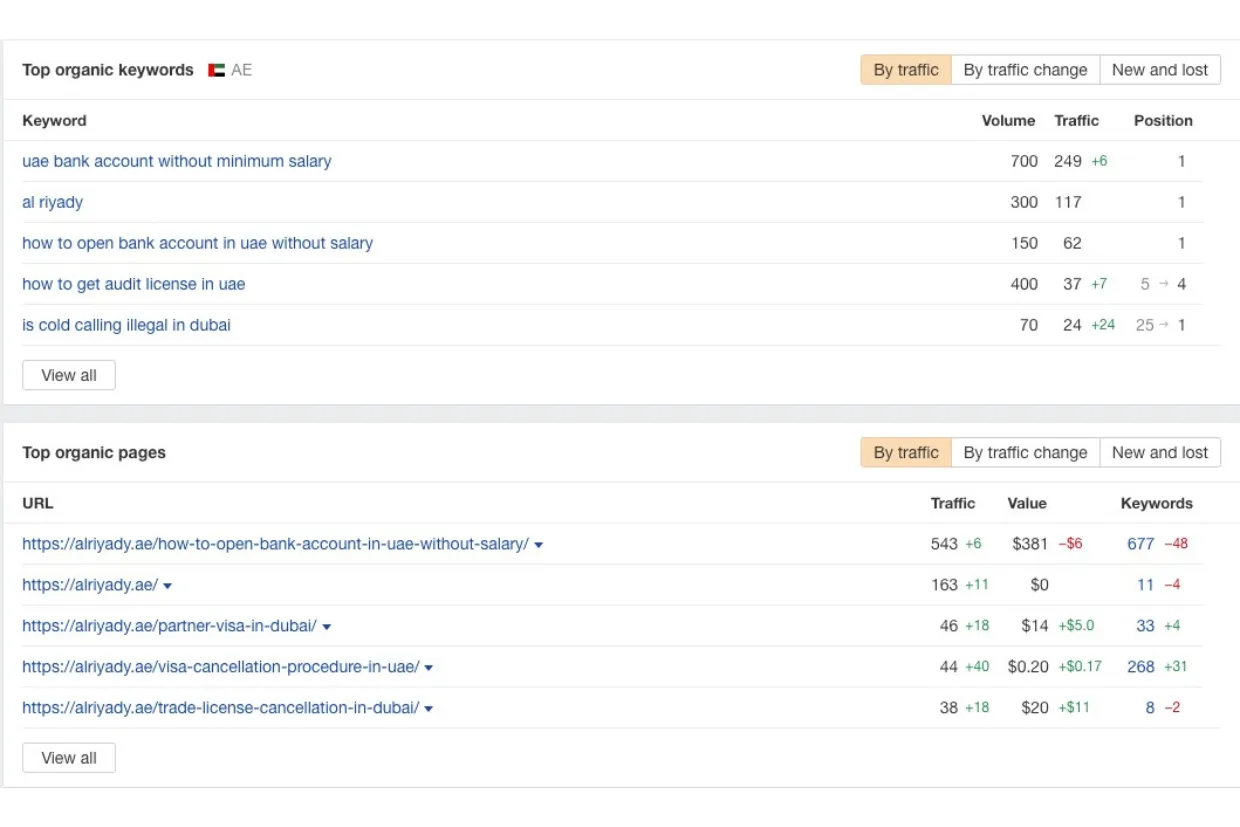
Task: Open keyword uae bank account without minimum salary
Action: [177, 161]
